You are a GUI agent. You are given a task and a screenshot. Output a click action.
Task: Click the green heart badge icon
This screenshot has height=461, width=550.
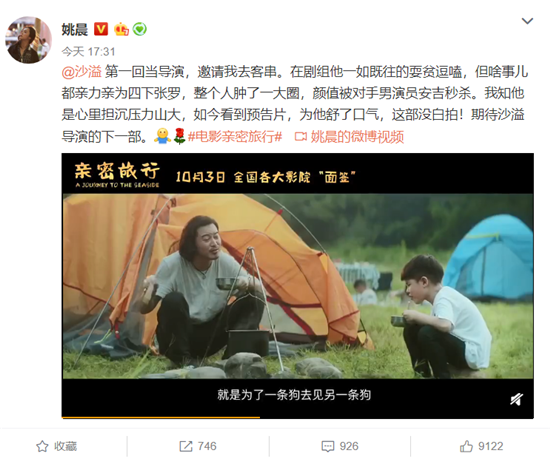[140, 29]
